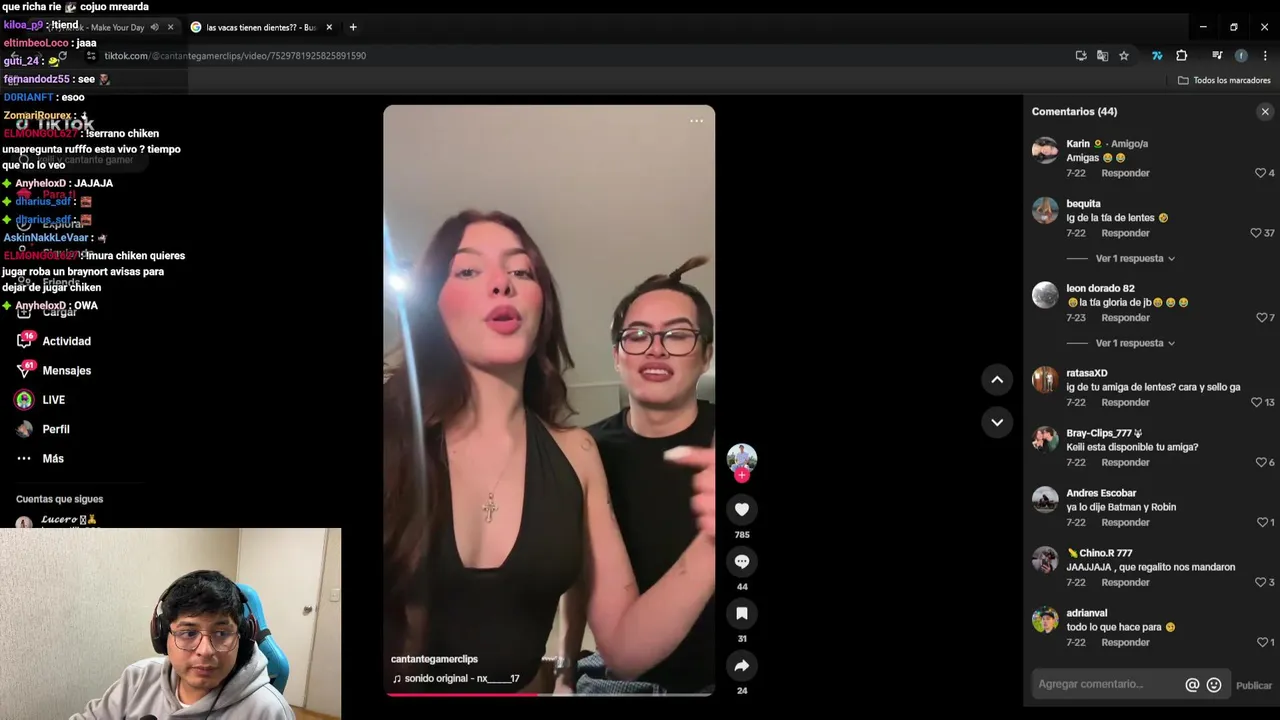Like the TikTok video with heart icon
Viewport: 1280px width, 720px height.
[x=741, y=509]
